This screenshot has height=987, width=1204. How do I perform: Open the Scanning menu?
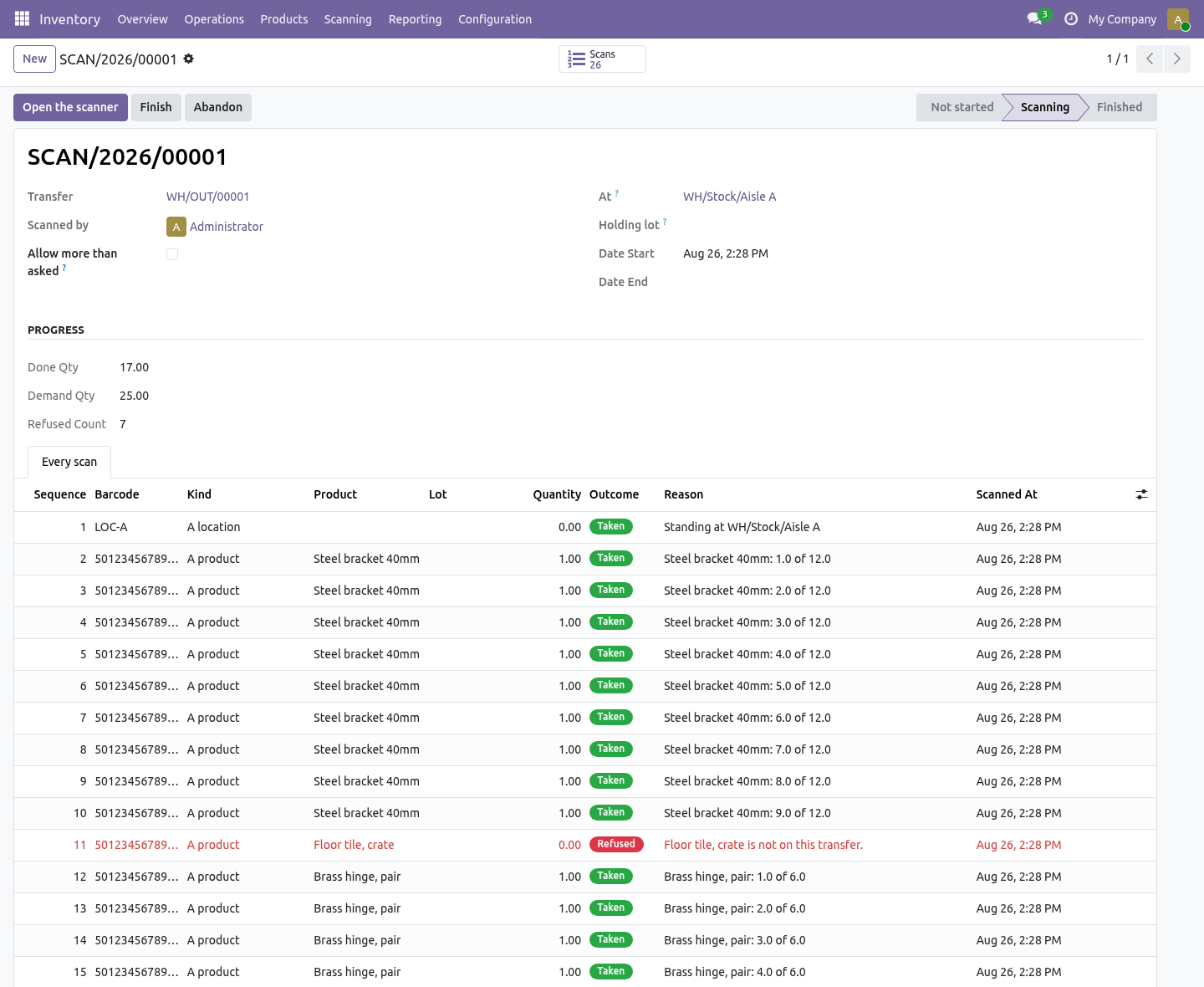(x=348, y=18)
